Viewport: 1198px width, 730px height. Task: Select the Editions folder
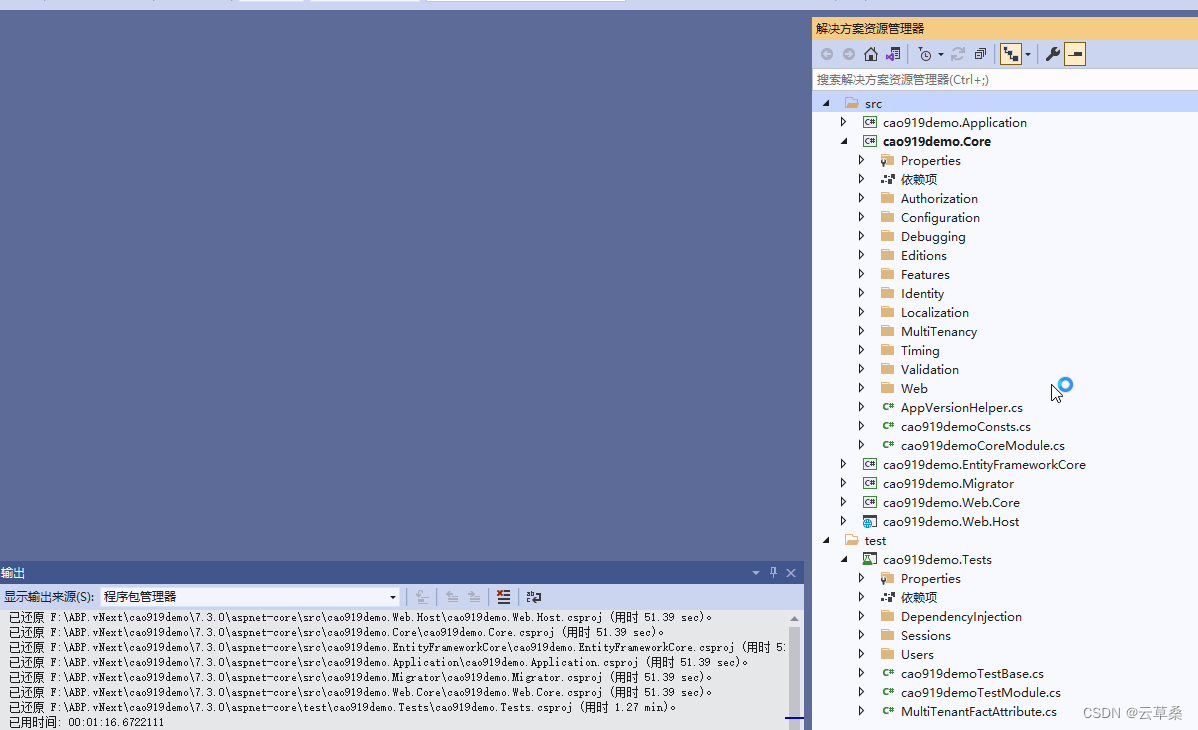tap(924, 255)
